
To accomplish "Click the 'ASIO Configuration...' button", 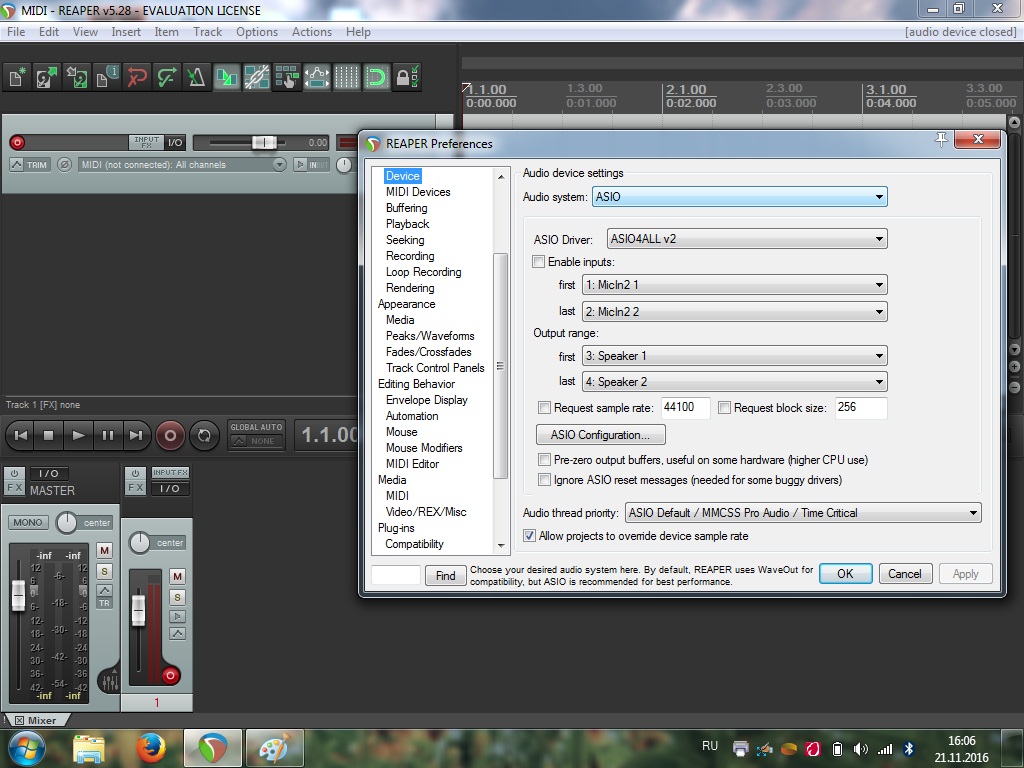I will [600, 435].
